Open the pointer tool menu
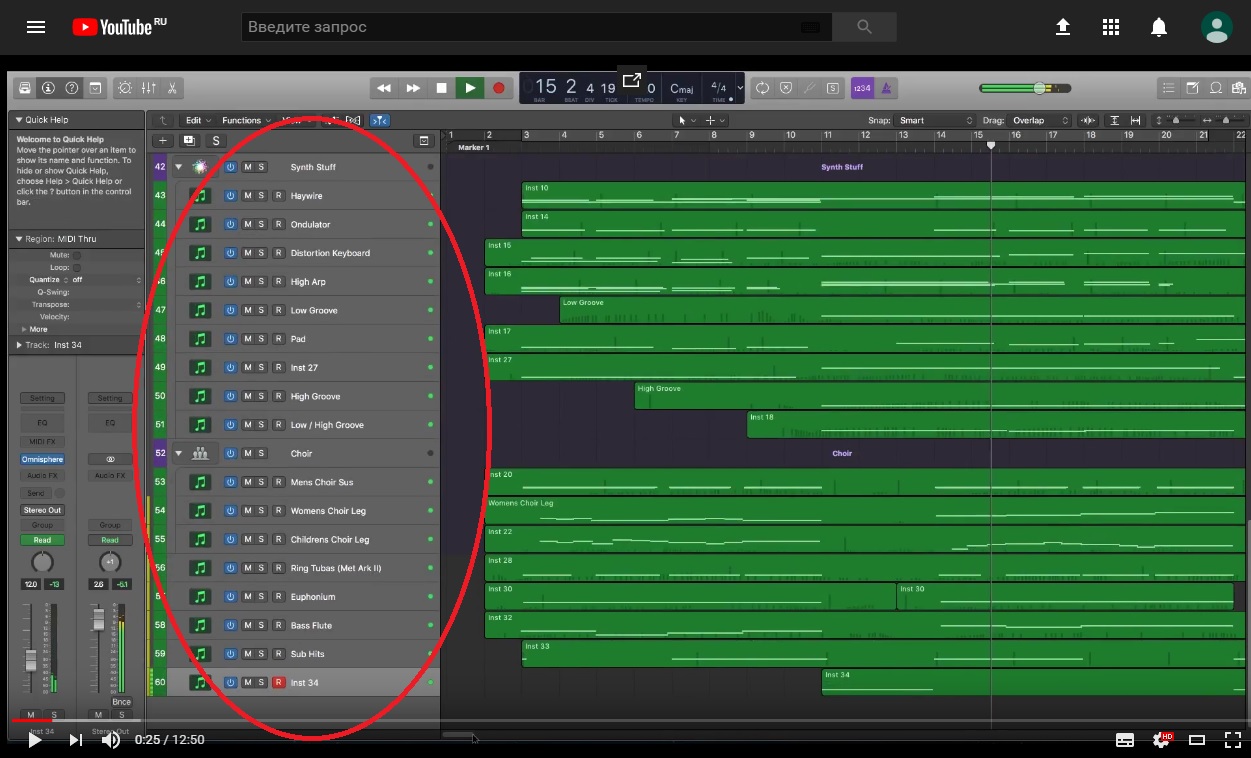This screenshot has width=1251, height=758. click(685, 120)
